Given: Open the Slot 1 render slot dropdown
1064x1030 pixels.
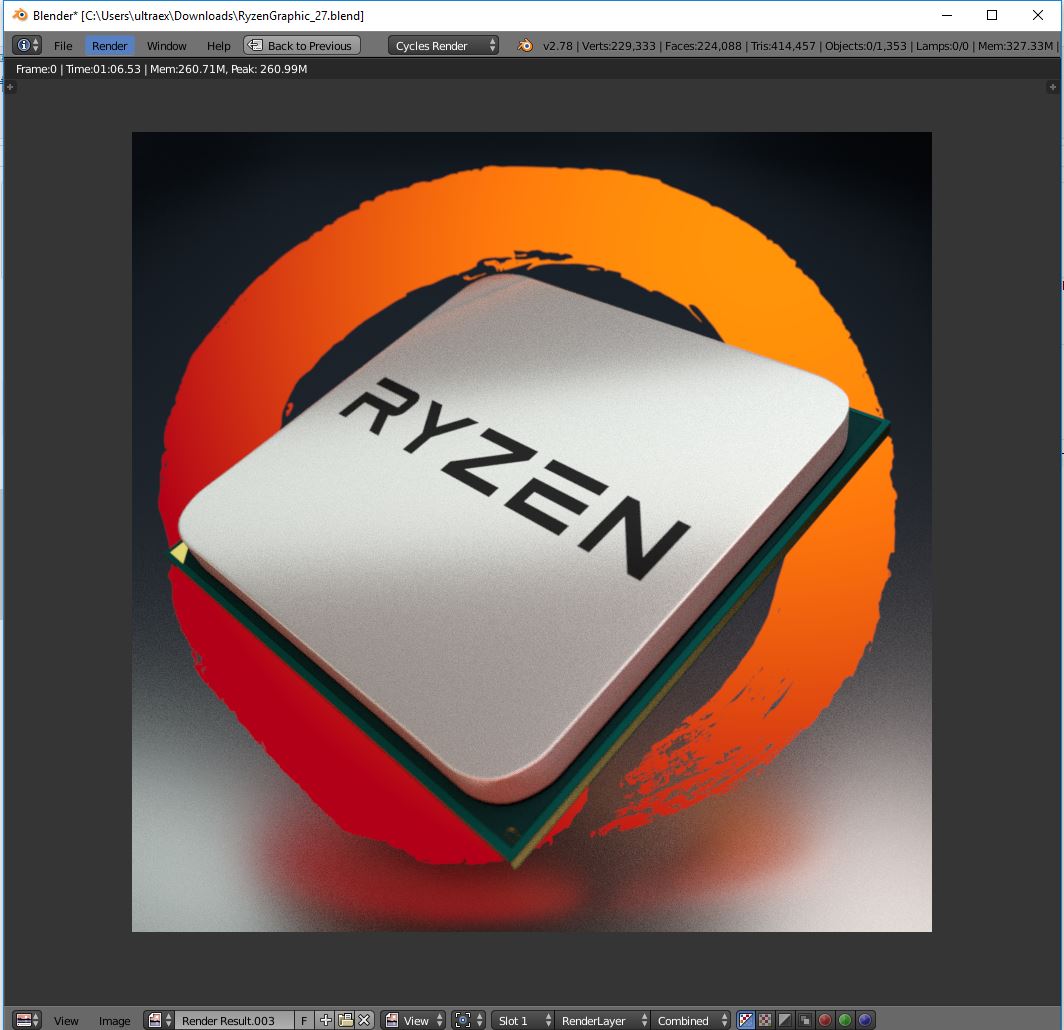Looking at the screenshot, I should click(x=522, y=1020).
